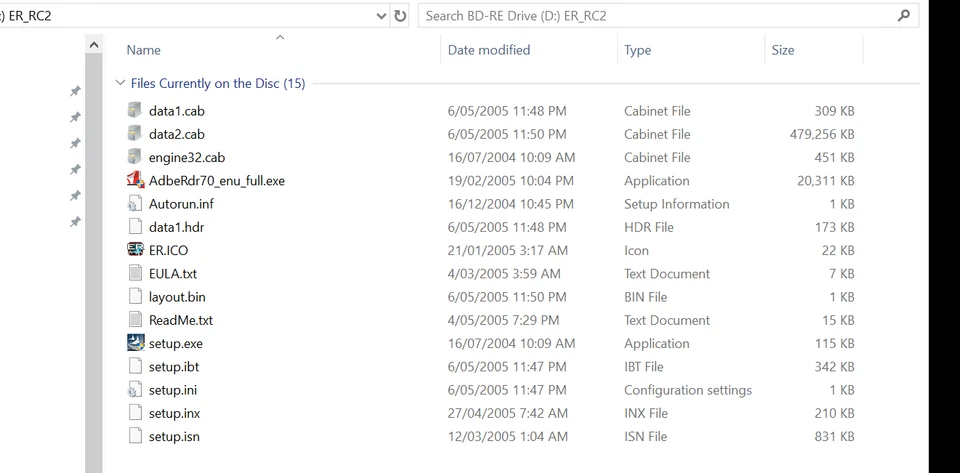Select the ReadMe.txt file
960x473 pixels.
pos(181,320)
